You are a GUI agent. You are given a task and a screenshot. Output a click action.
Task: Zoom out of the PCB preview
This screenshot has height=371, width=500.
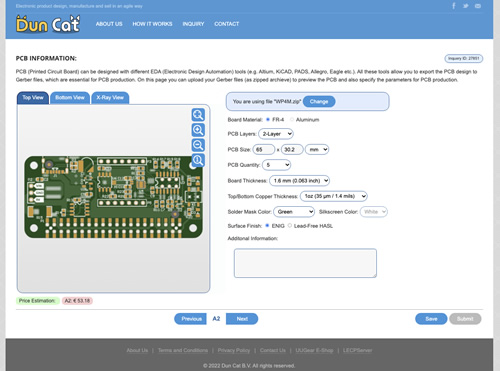click(198, 145)
